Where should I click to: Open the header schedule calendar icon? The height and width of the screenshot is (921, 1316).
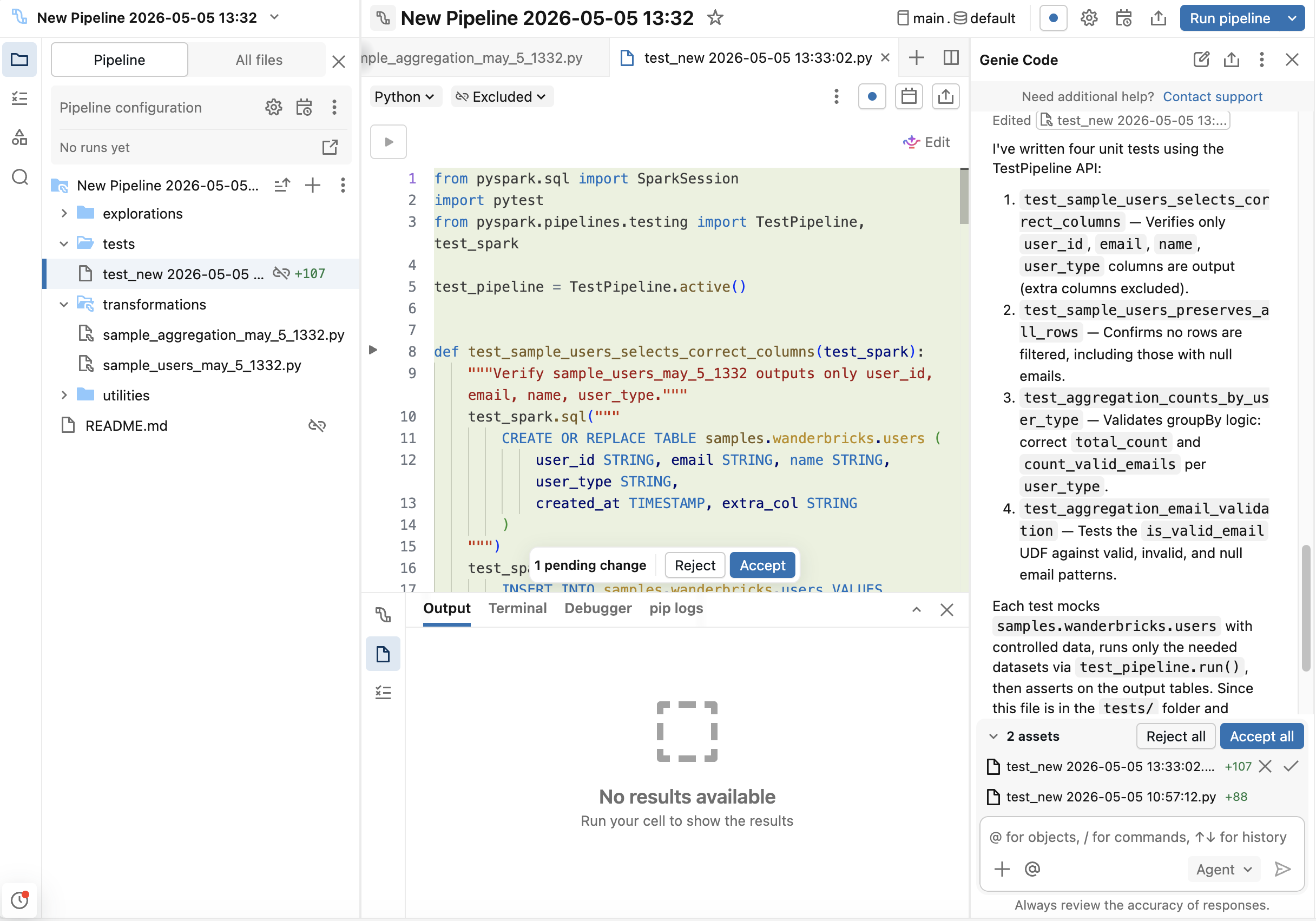click(1123, 18)
